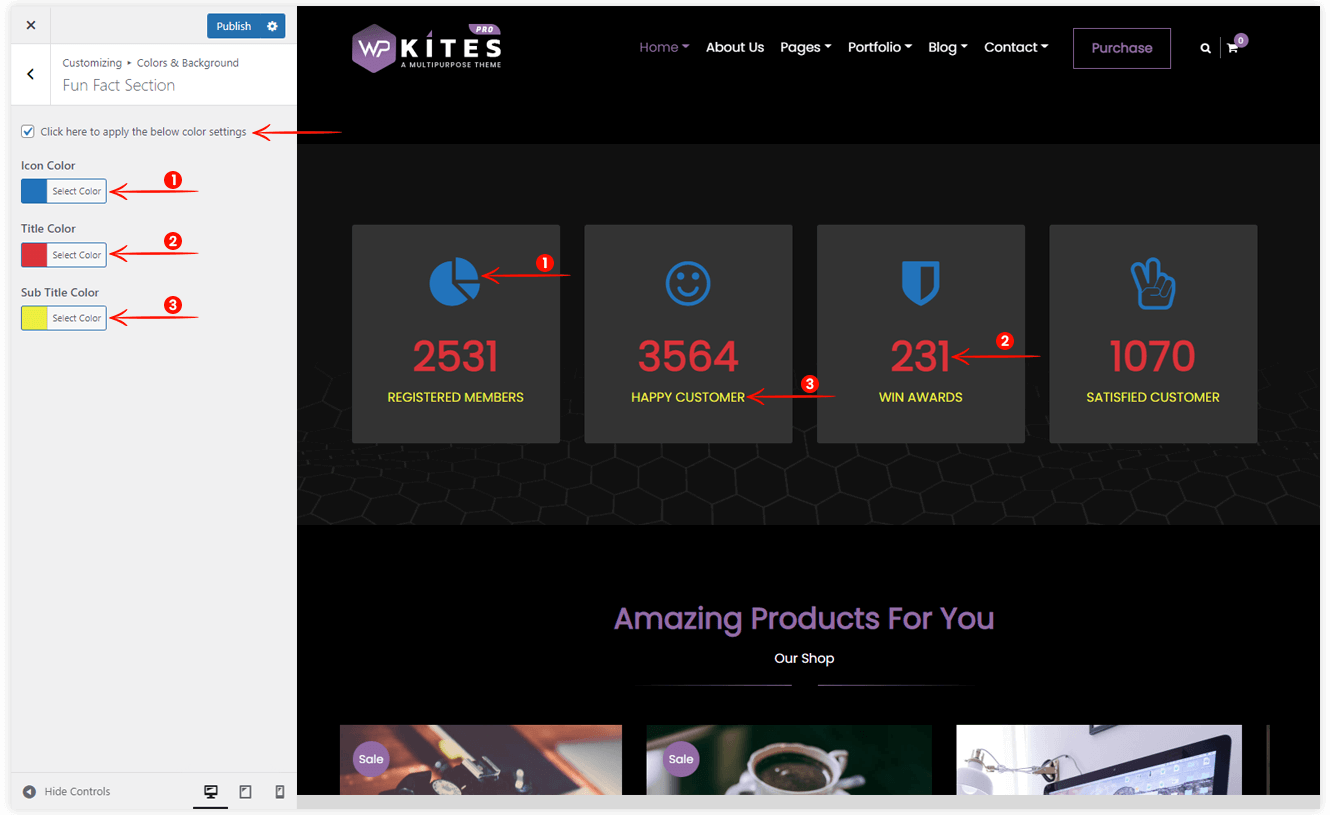Viewport: 1330px width, 815px height.
Task: Switch to mobile preview icon
Action: [x=279, y=792]
